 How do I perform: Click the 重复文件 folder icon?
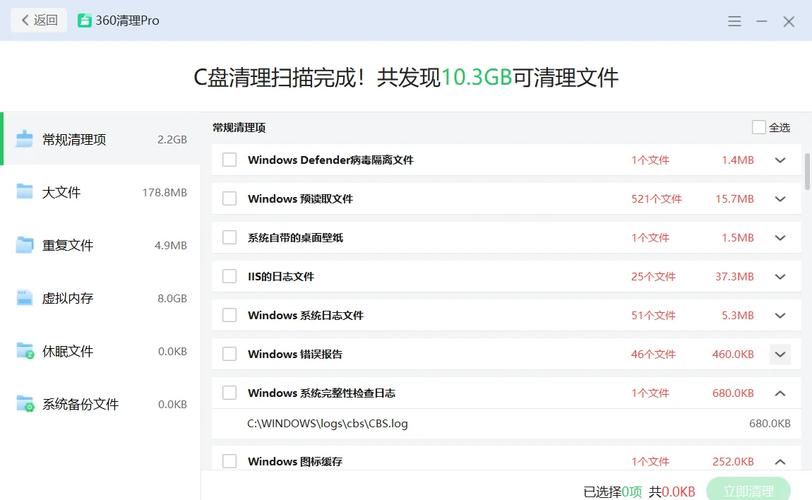(x=24, y=244)
